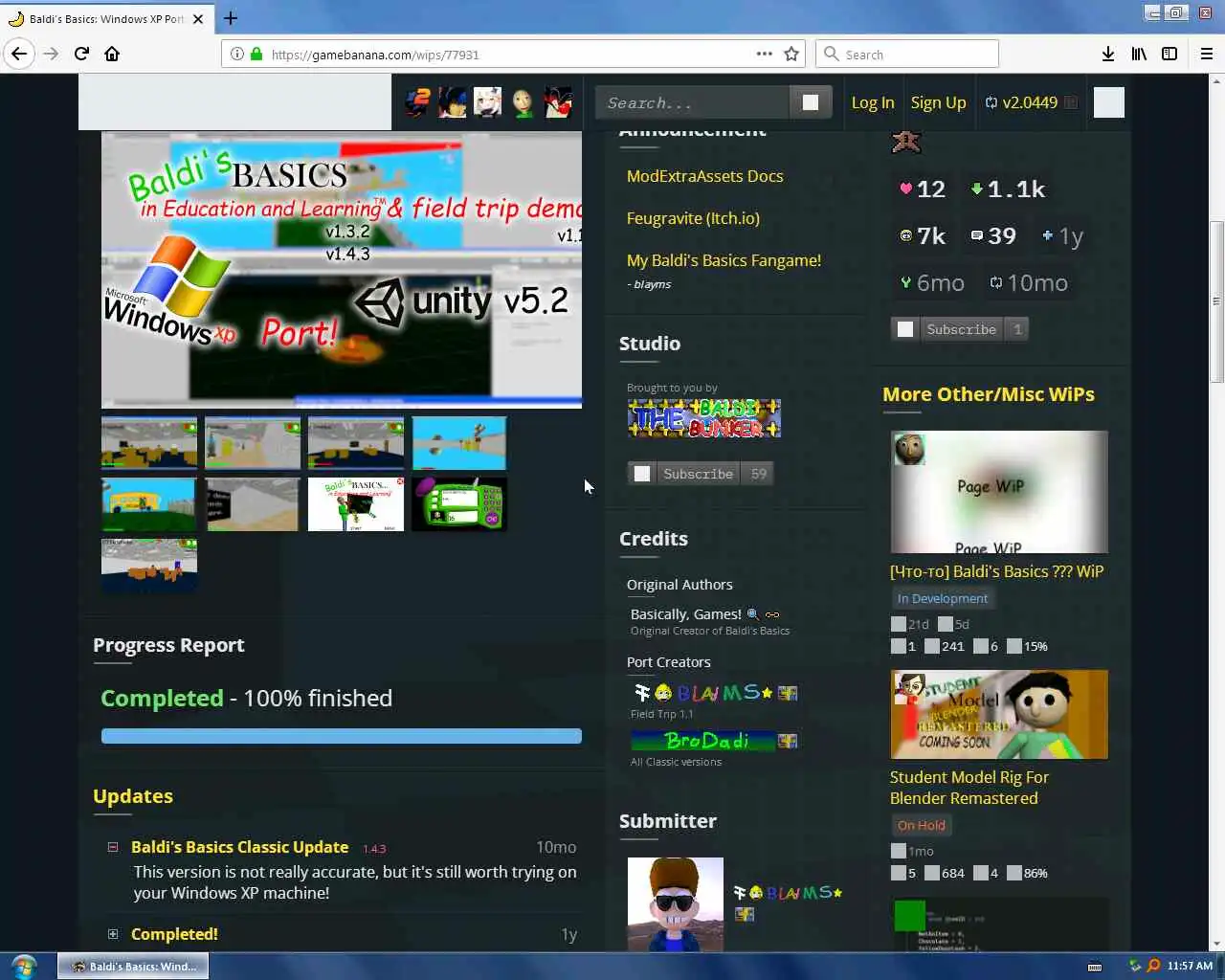Open the Firefox hamburger menu

pyautogui.click(x=1207, y=54)
